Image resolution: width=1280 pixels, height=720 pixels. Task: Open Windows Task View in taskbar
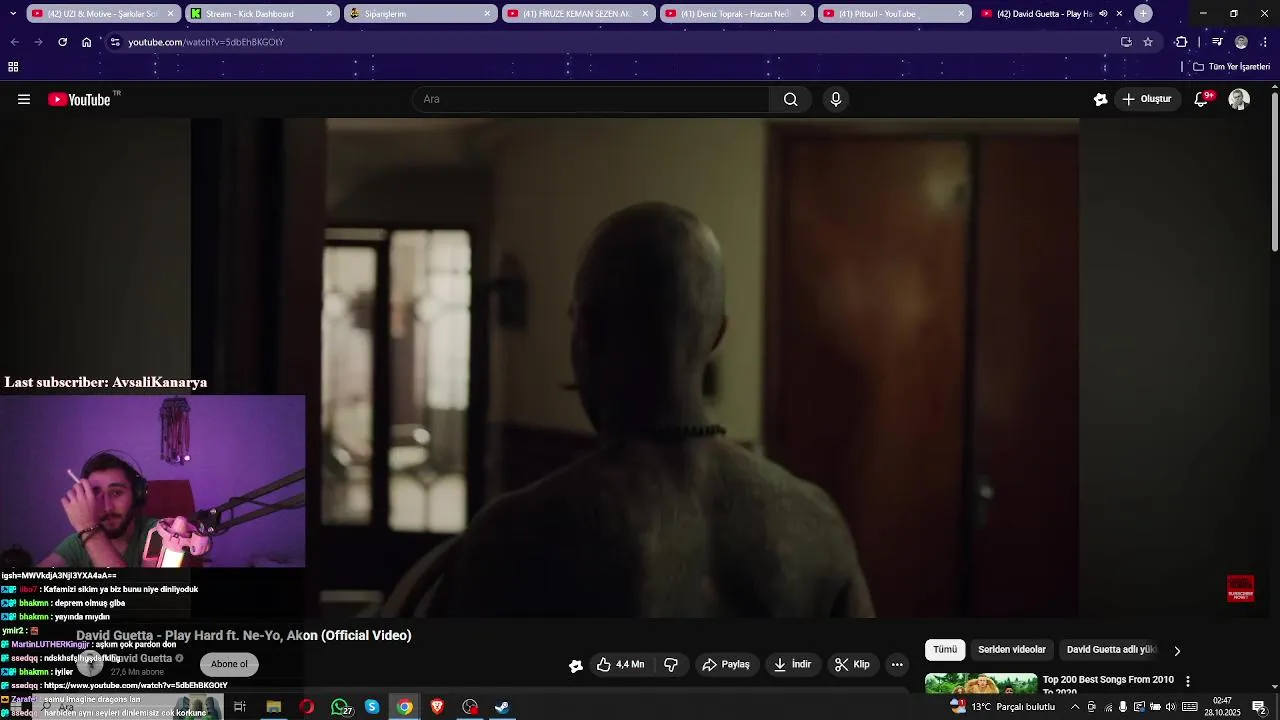coord(240,707)
